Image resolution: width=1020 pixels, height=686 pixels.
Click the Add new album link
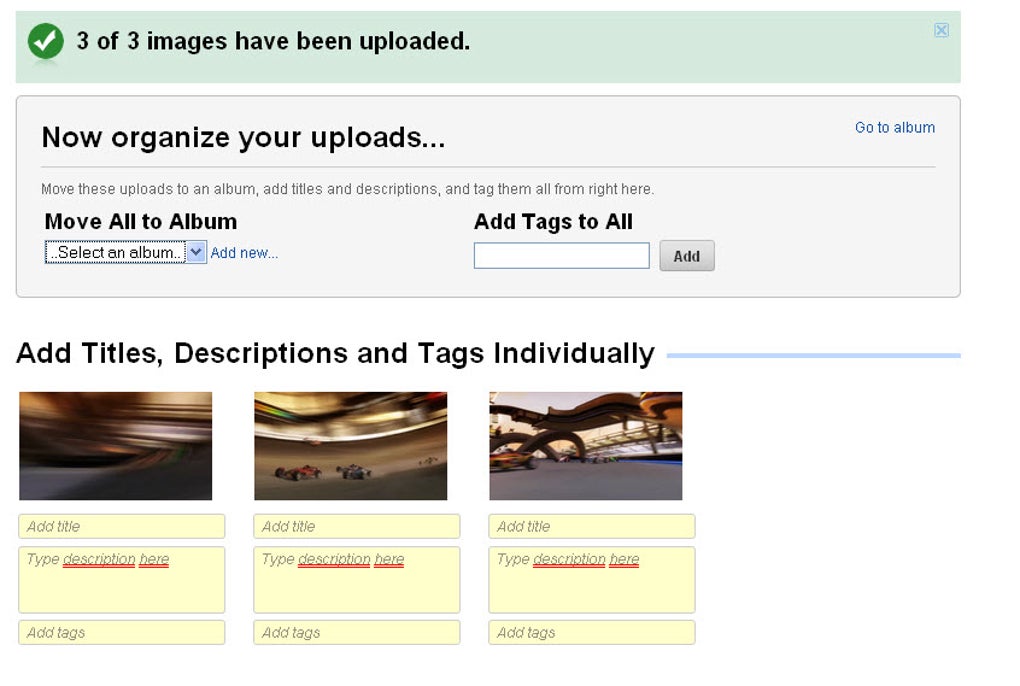click(x=244, y=253)
